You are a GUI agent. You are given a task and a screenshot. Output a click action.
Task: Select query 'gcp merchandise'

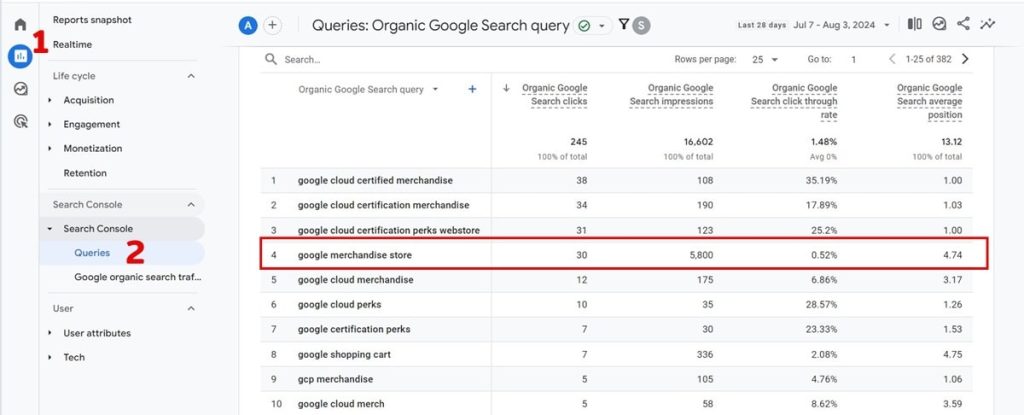[x=335, y=379]
